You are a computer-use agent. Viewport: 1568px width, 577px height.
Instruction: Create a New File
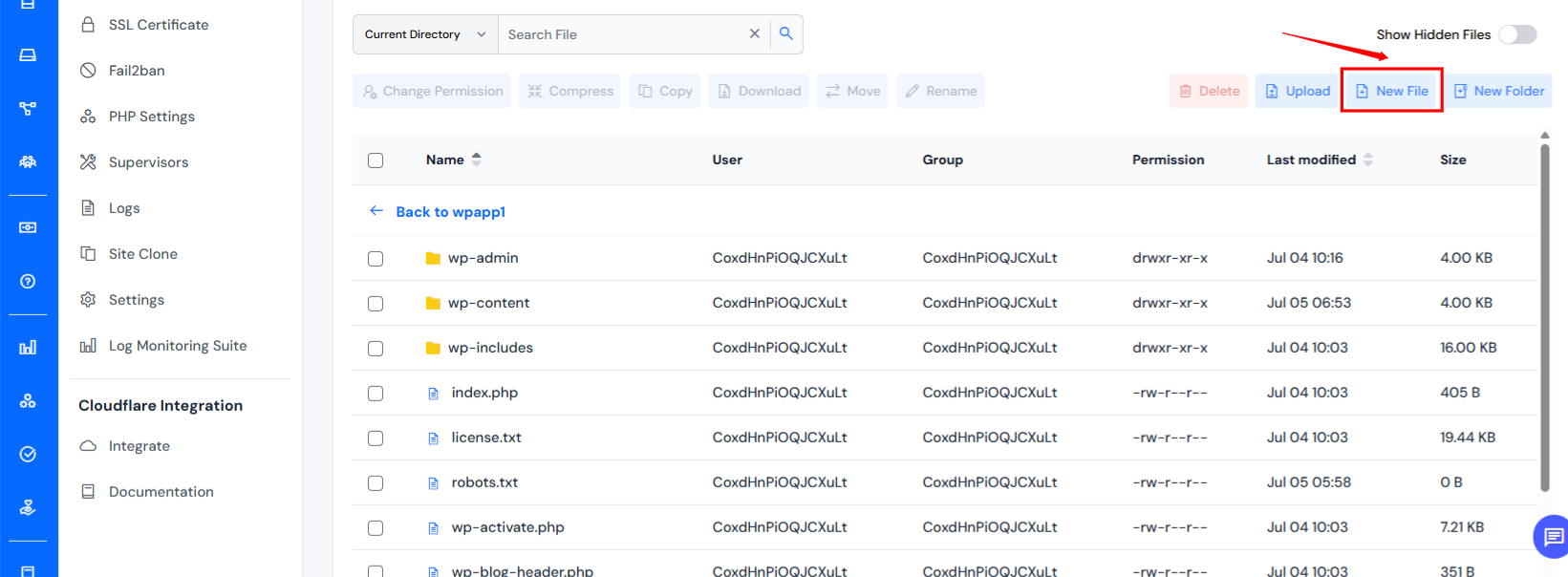(1391, 91)
